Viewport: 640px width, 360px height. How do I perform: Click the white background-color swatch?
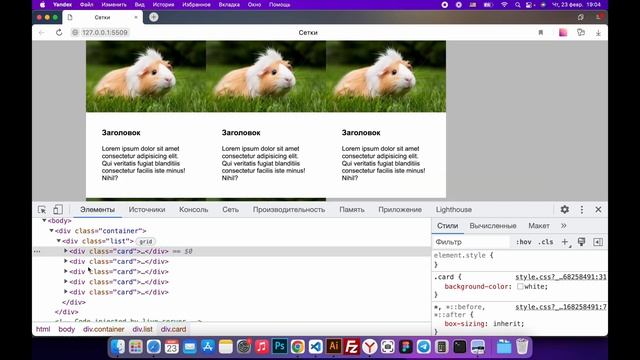520,287
